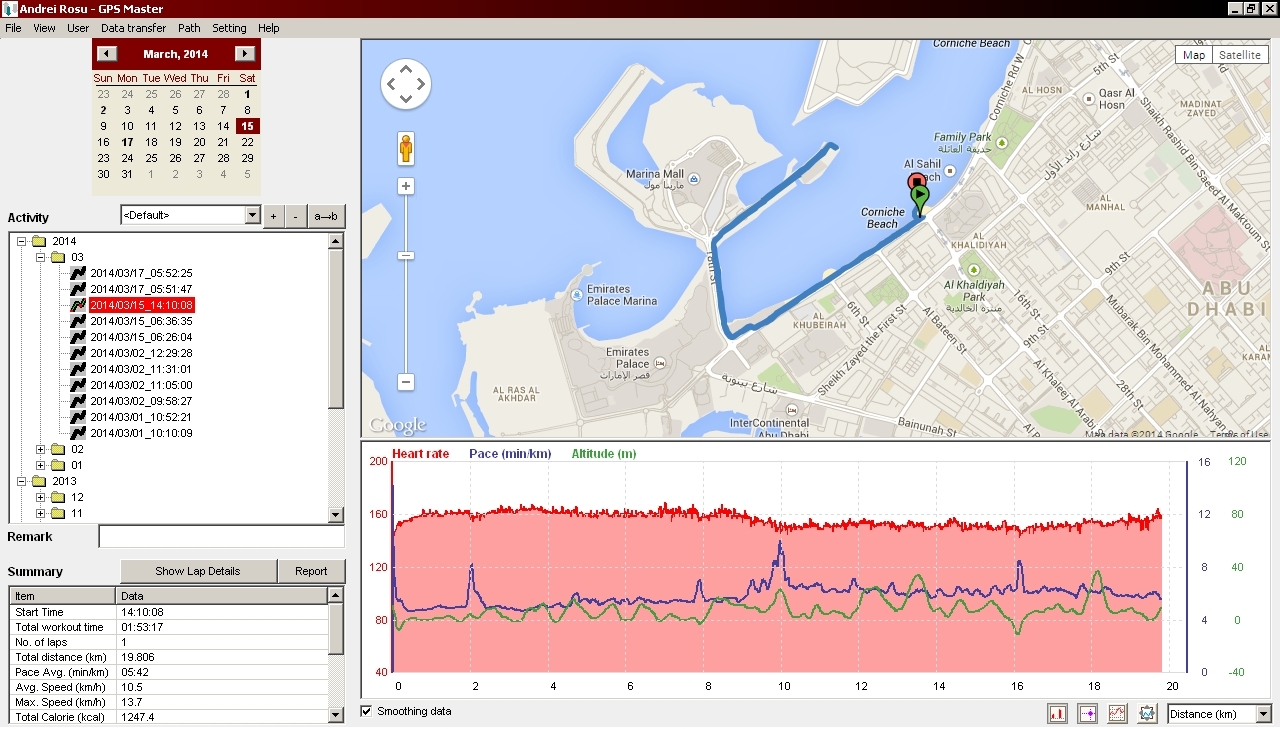
Task: Switch map to Satellite view
Action: [x=1240, y=55]
